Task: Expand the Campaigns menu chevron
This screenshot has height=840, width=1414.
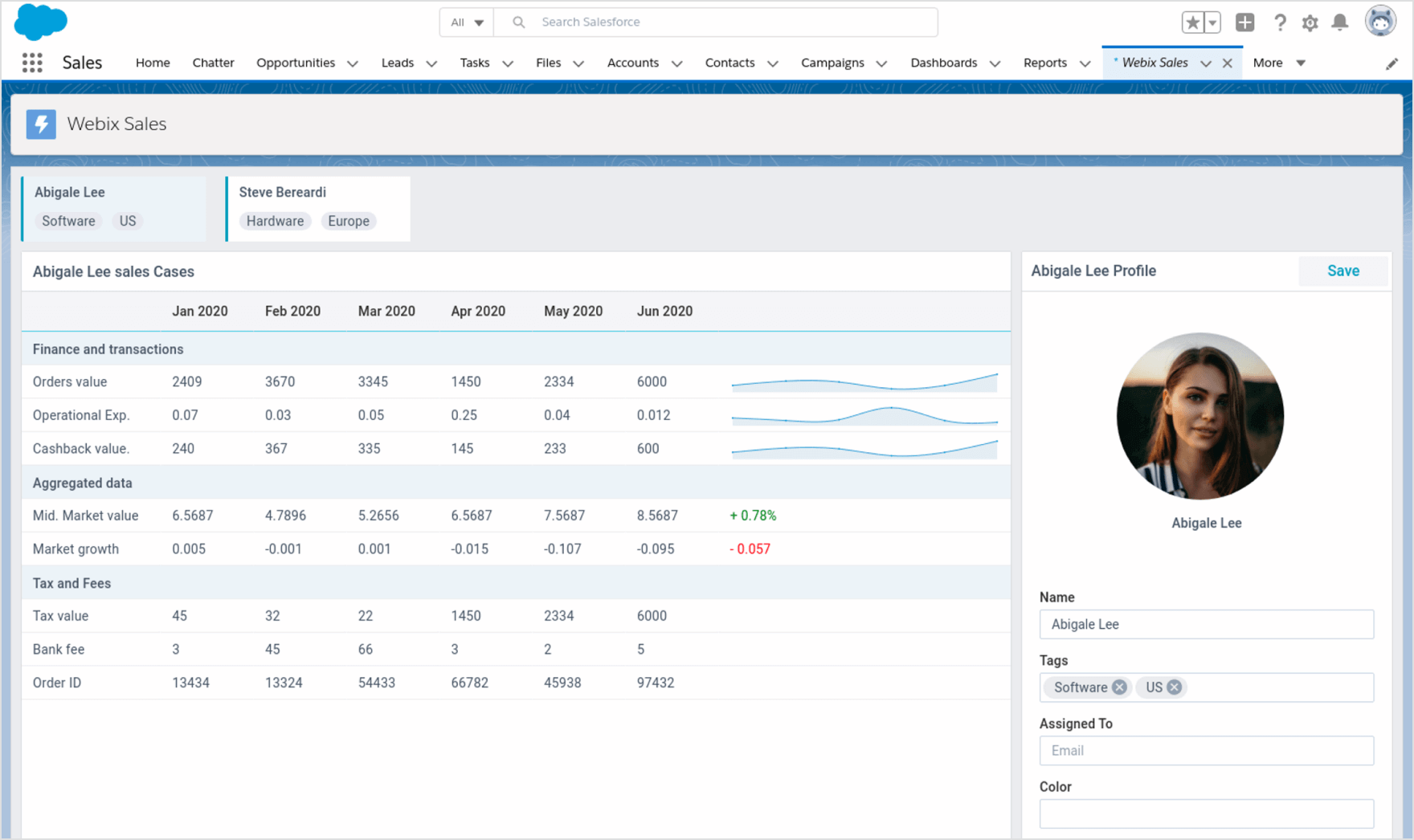Action: tap(881, 63)
